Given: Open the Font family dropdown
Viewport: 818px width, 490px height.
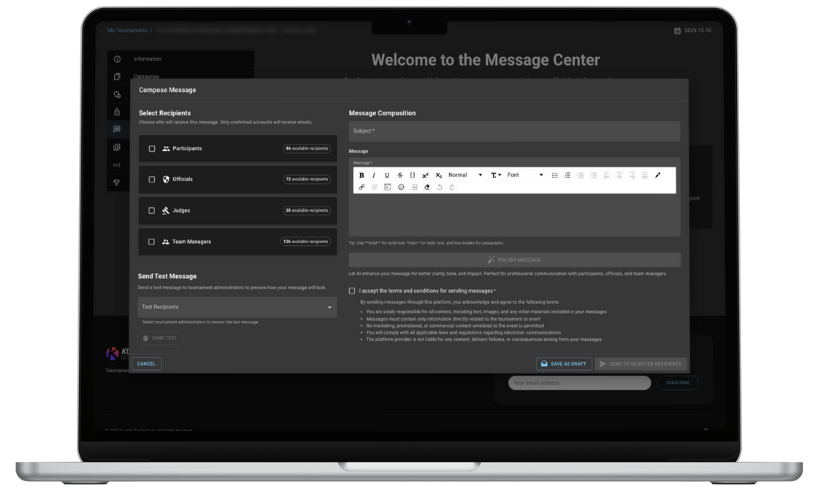Looking at the screenshot, I should point(524,175).
